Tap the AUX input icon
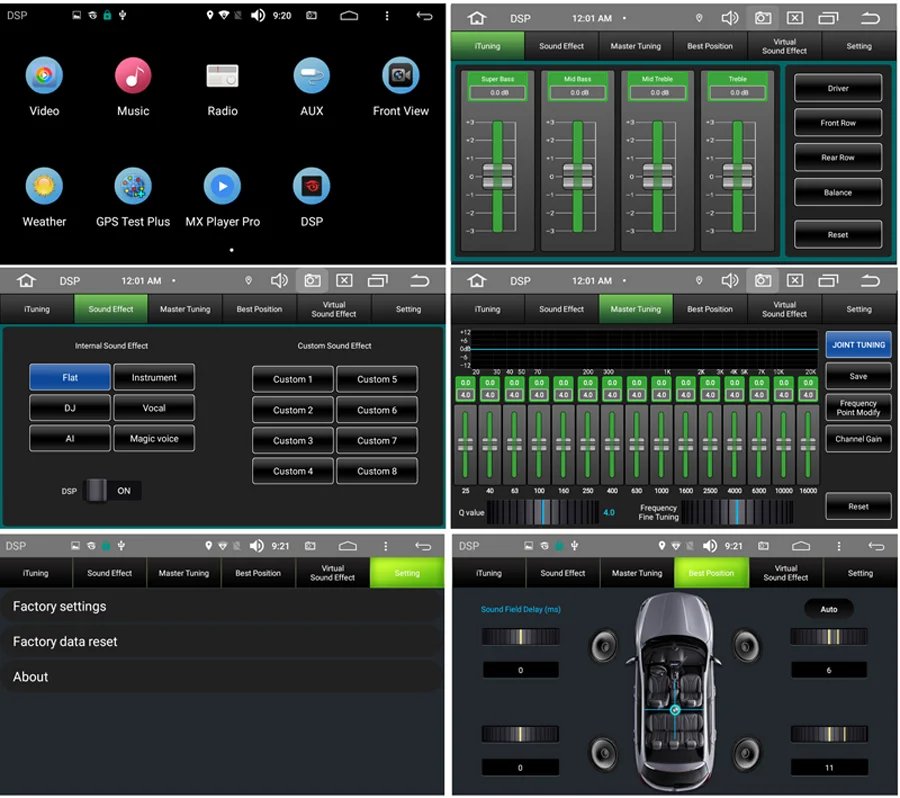This screenshot has height=798, width=900. 312,76
